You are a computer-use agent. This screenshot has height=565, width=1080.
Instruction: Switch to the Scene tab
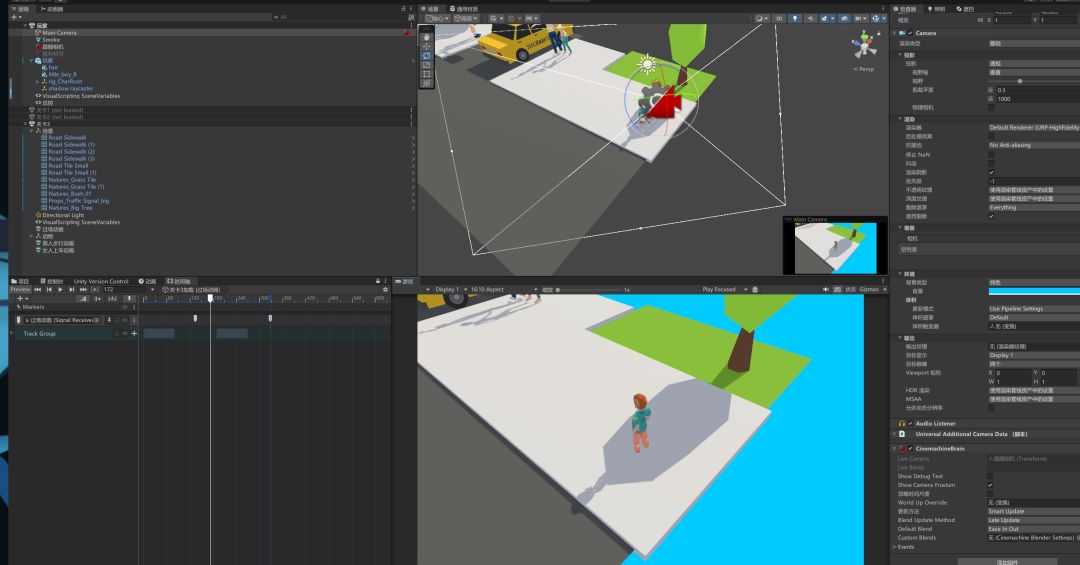pyautogui.click(x=430, y=9)
